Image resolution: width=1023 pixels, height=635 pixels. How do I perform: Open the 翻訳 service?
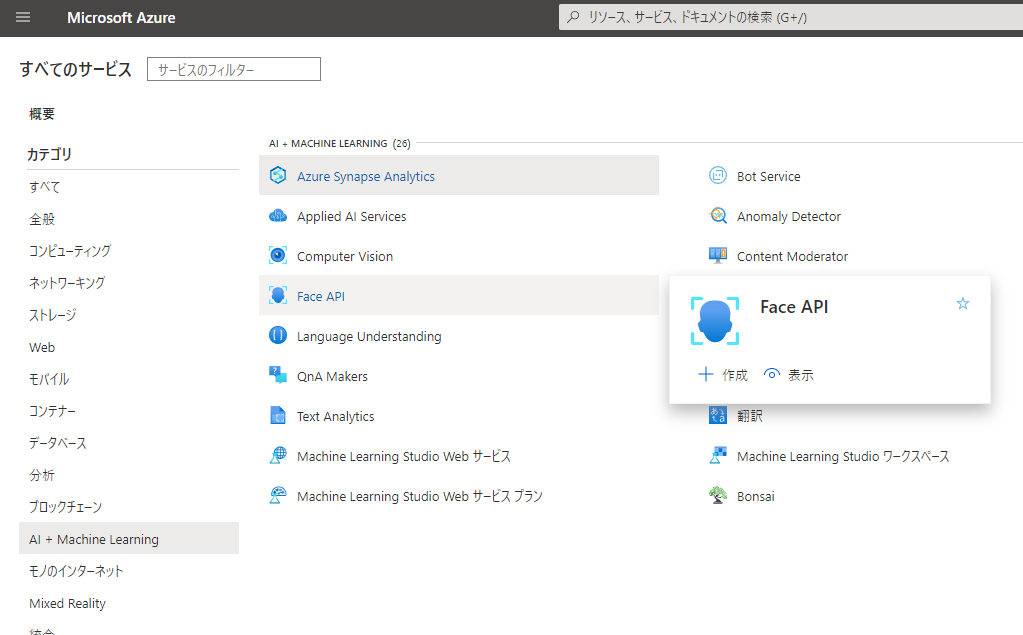(750, 416)
